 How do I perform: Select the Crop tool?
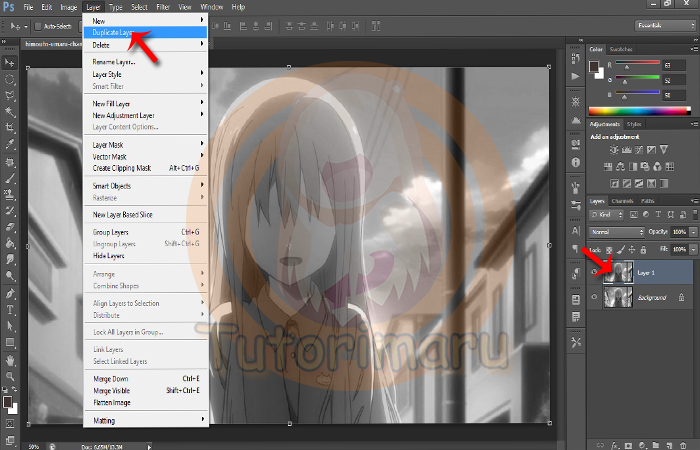[x=9, y=128]
